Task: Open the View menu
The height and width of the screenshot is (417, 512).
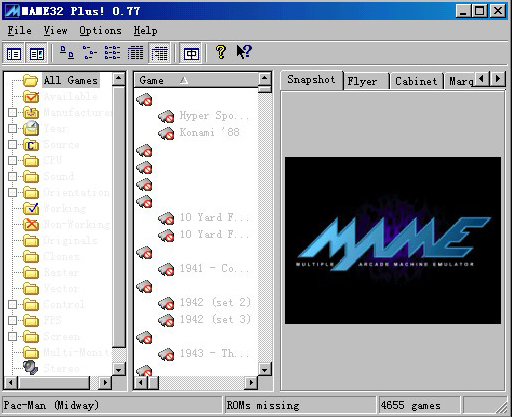Action: 55,31
